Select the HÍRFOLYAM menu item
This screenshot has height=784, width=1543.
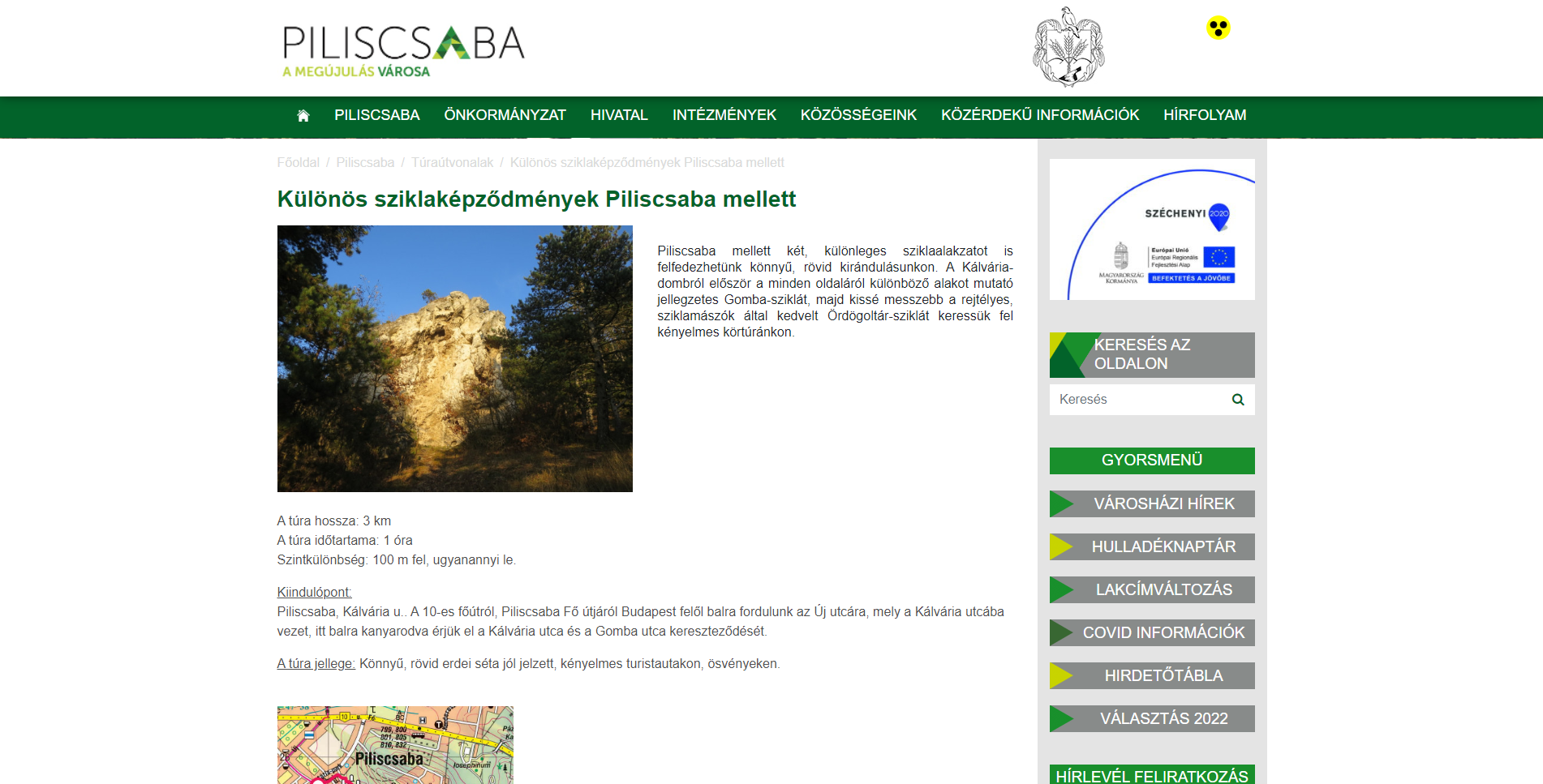[1204, 116]
